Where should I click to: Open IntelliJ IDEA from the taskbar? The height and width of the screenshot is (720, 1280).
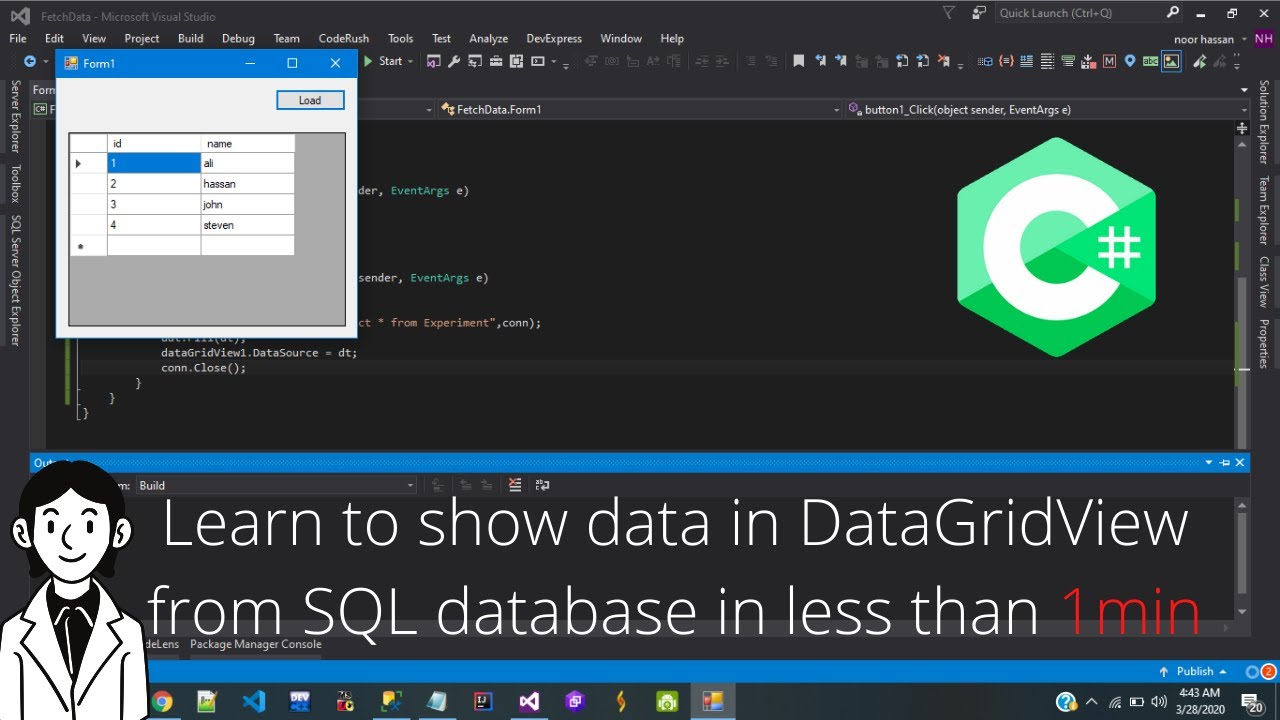484,701
